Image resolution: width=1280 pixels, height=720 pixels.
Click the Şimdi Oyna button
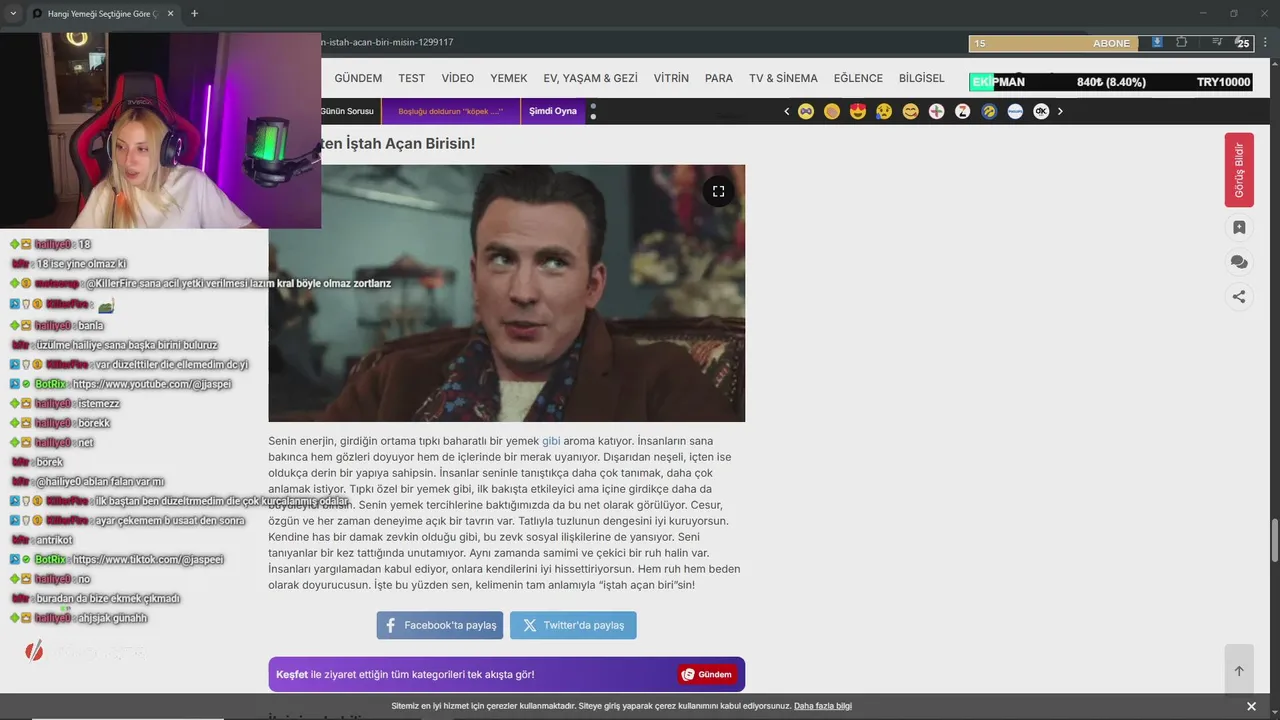pos(553,111)
